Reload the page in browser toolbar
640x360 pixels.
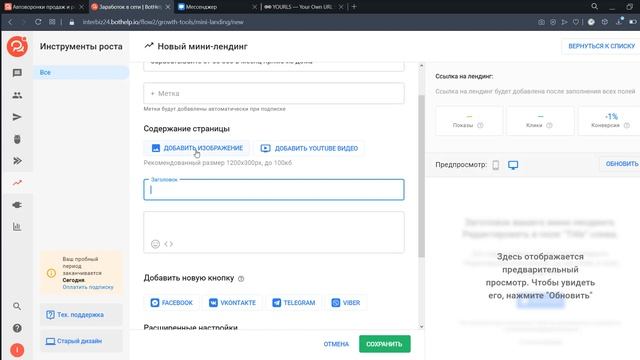38,22
